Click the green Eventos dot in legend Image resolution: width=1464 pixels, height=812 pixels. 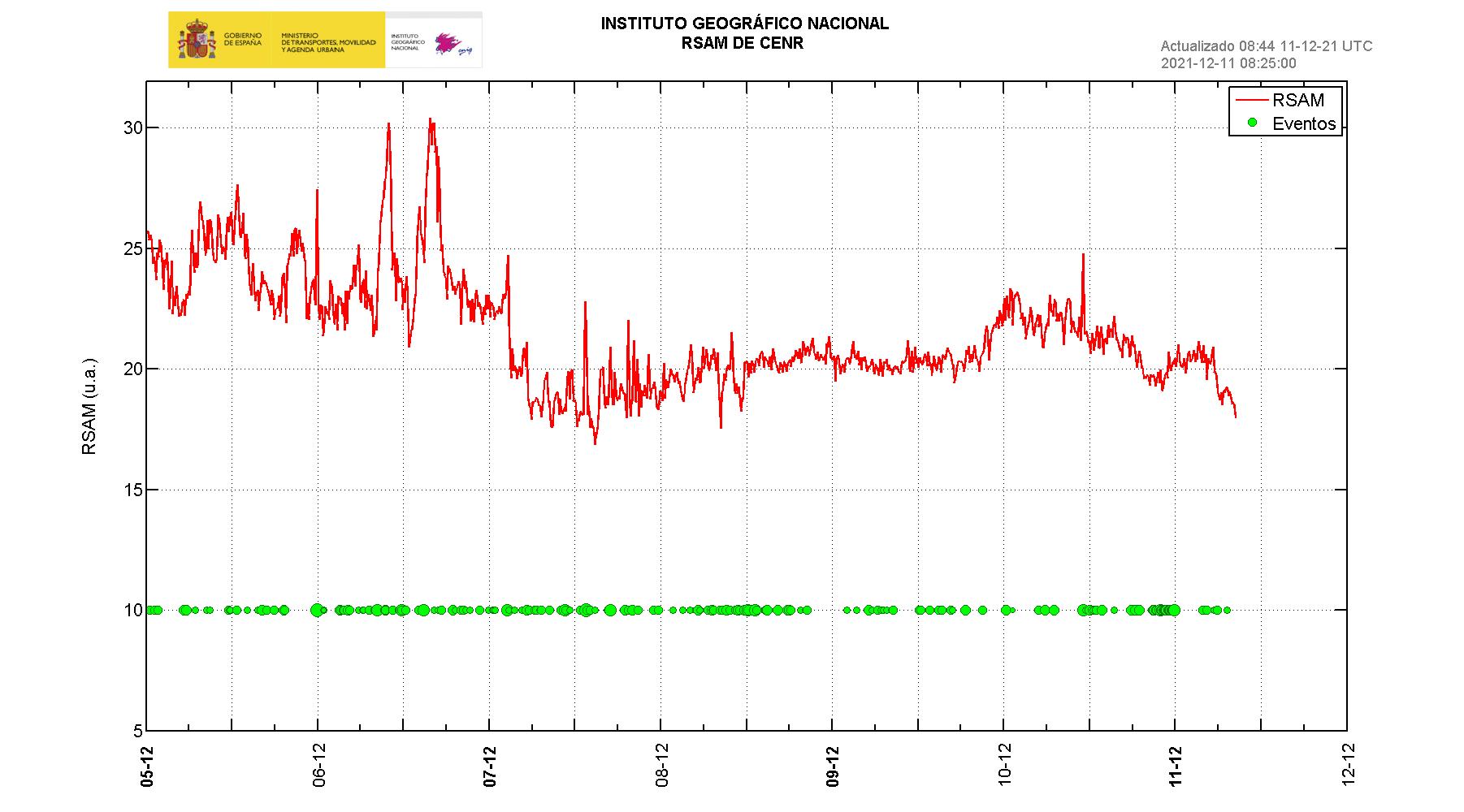tap(1252, 123)
